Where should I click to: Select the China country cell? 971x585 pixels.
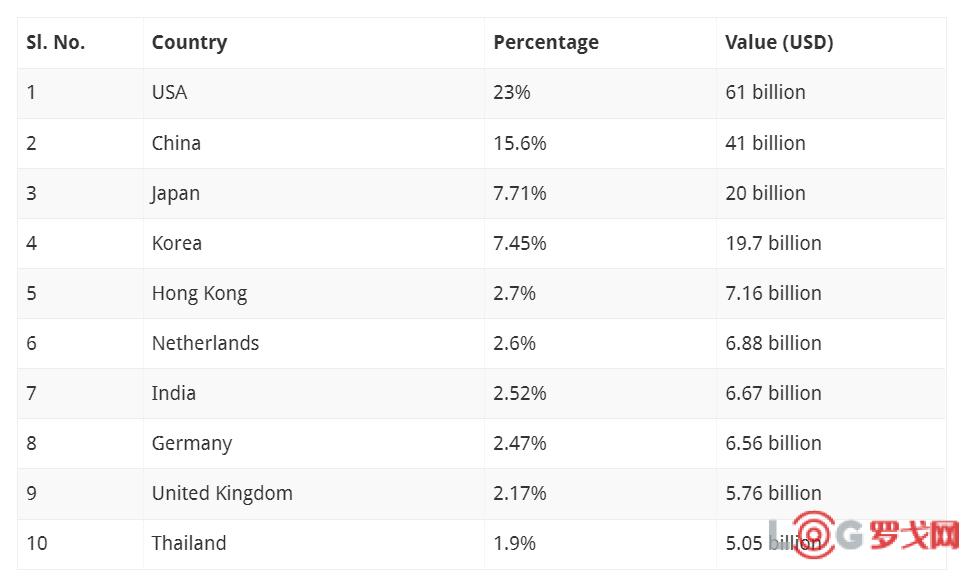tap(176, 143)
